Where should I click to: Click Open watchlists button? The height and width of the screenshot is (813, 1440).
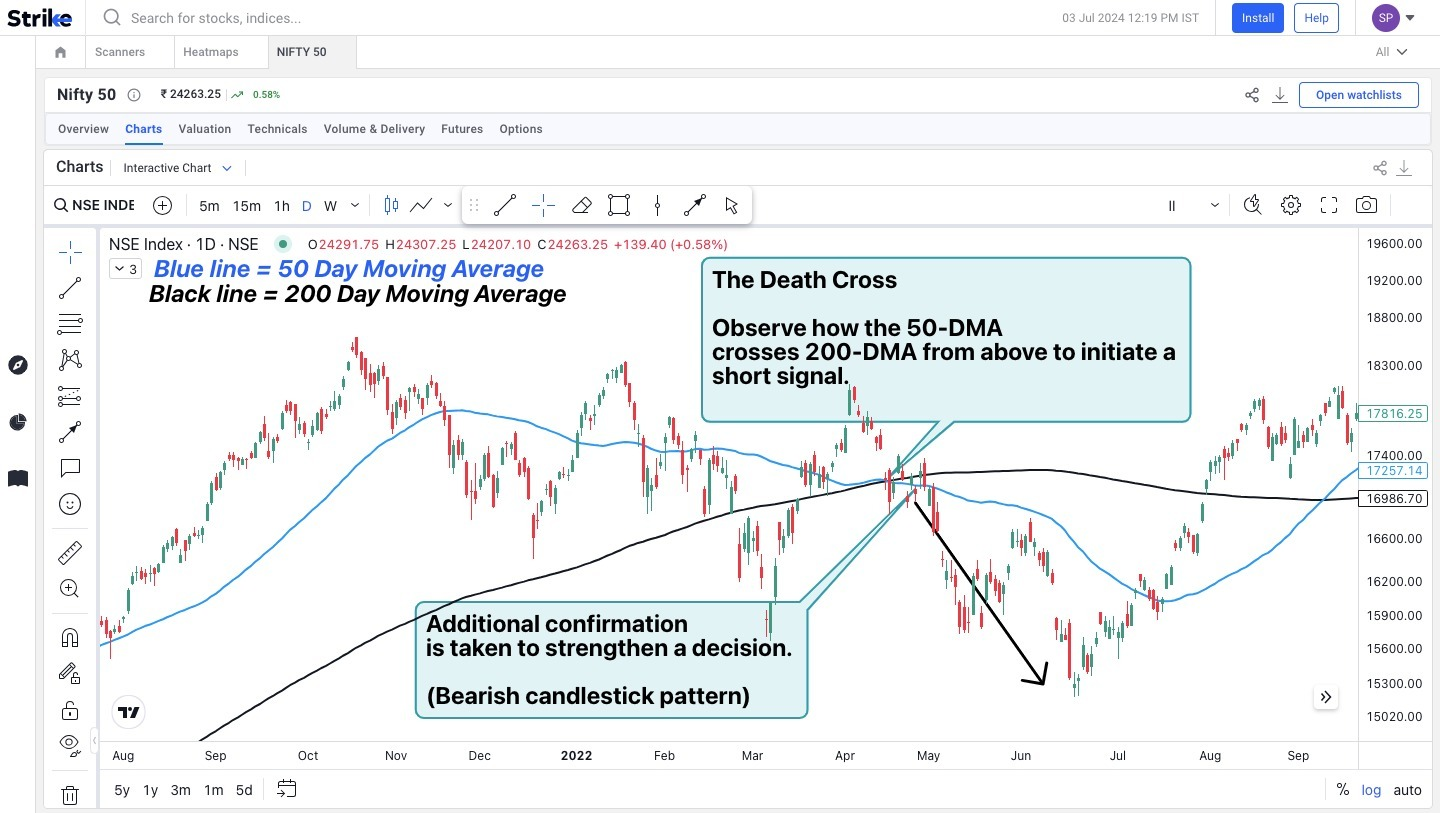[x=1359, y=95]
